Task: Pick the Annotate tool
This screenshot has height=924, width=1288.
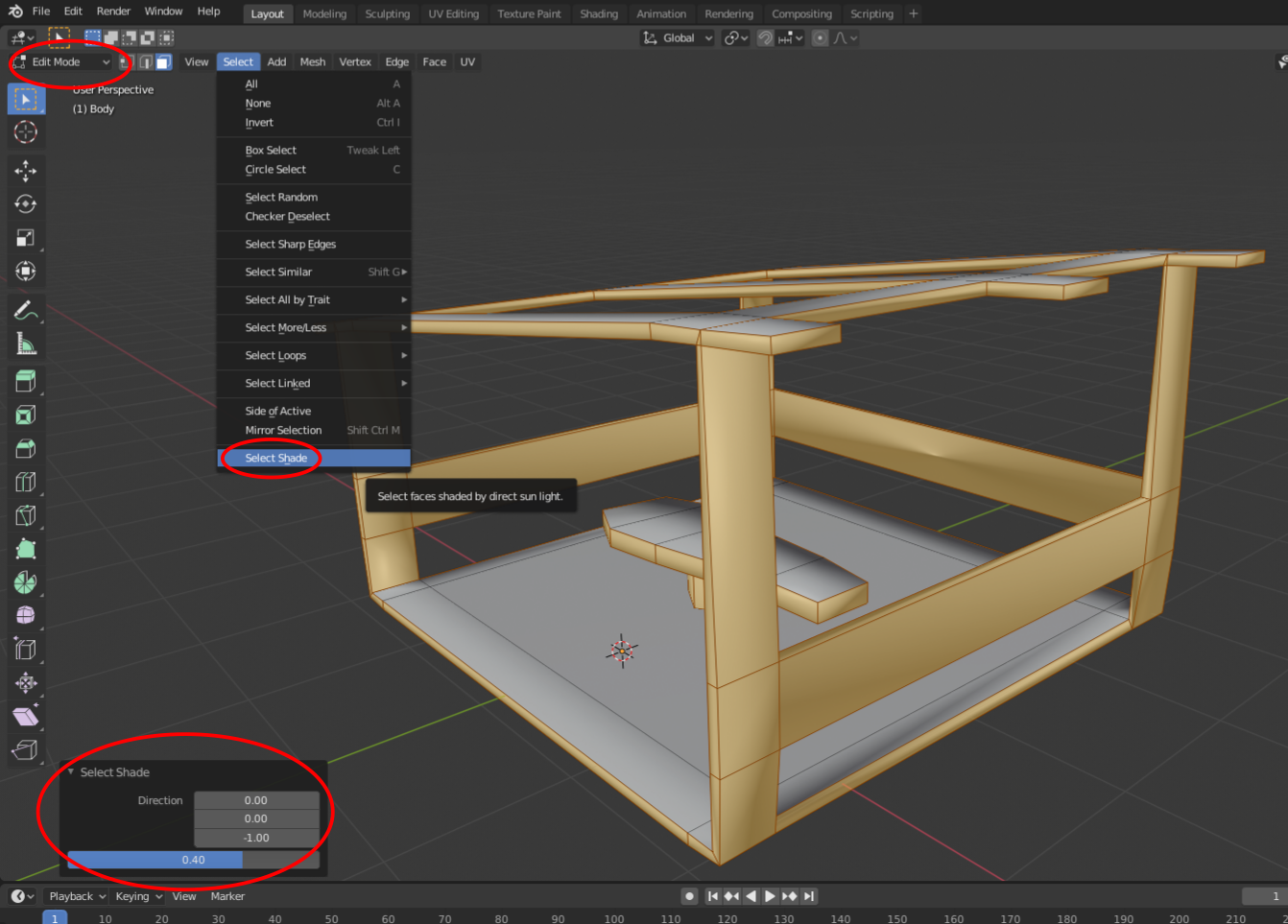Action: pos(26,309)
